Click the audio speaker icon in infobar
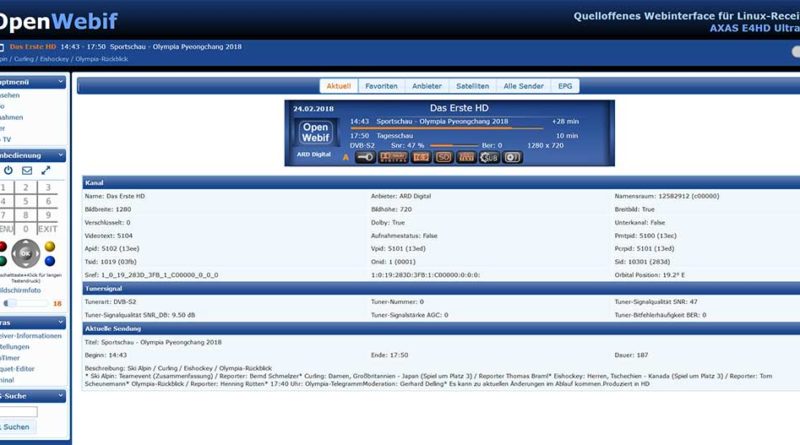This screenshot has width=800, height=445. 512,157
